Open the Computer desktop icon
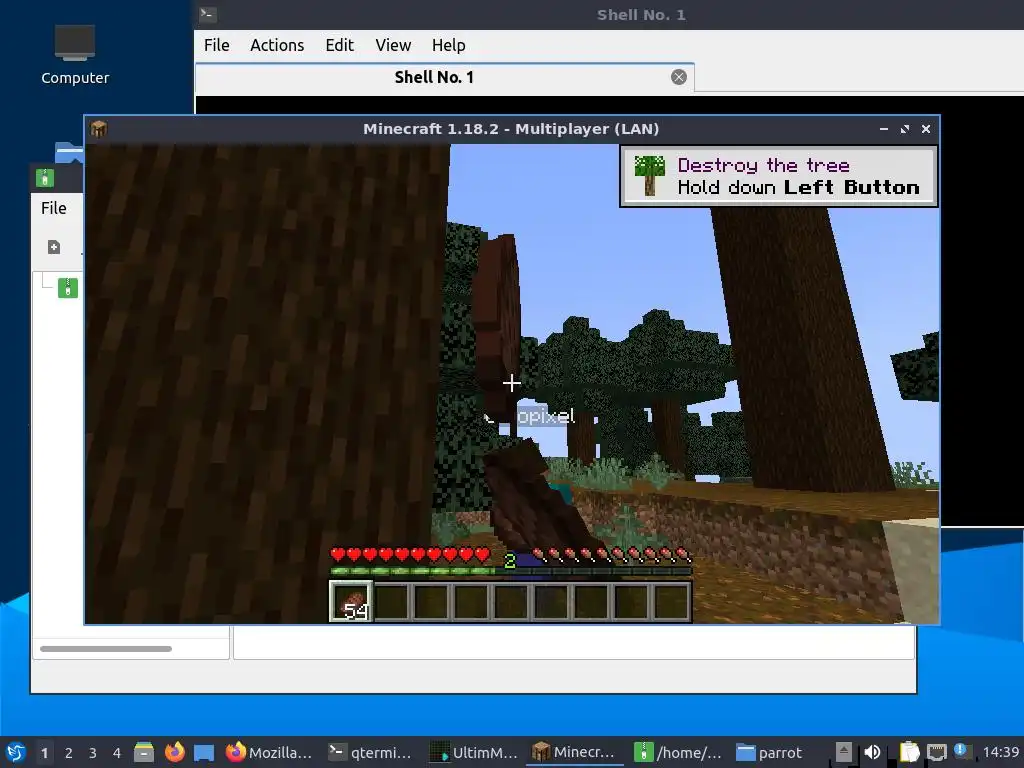The width and height of the screenshot is (1024, 768). [74, 56]
